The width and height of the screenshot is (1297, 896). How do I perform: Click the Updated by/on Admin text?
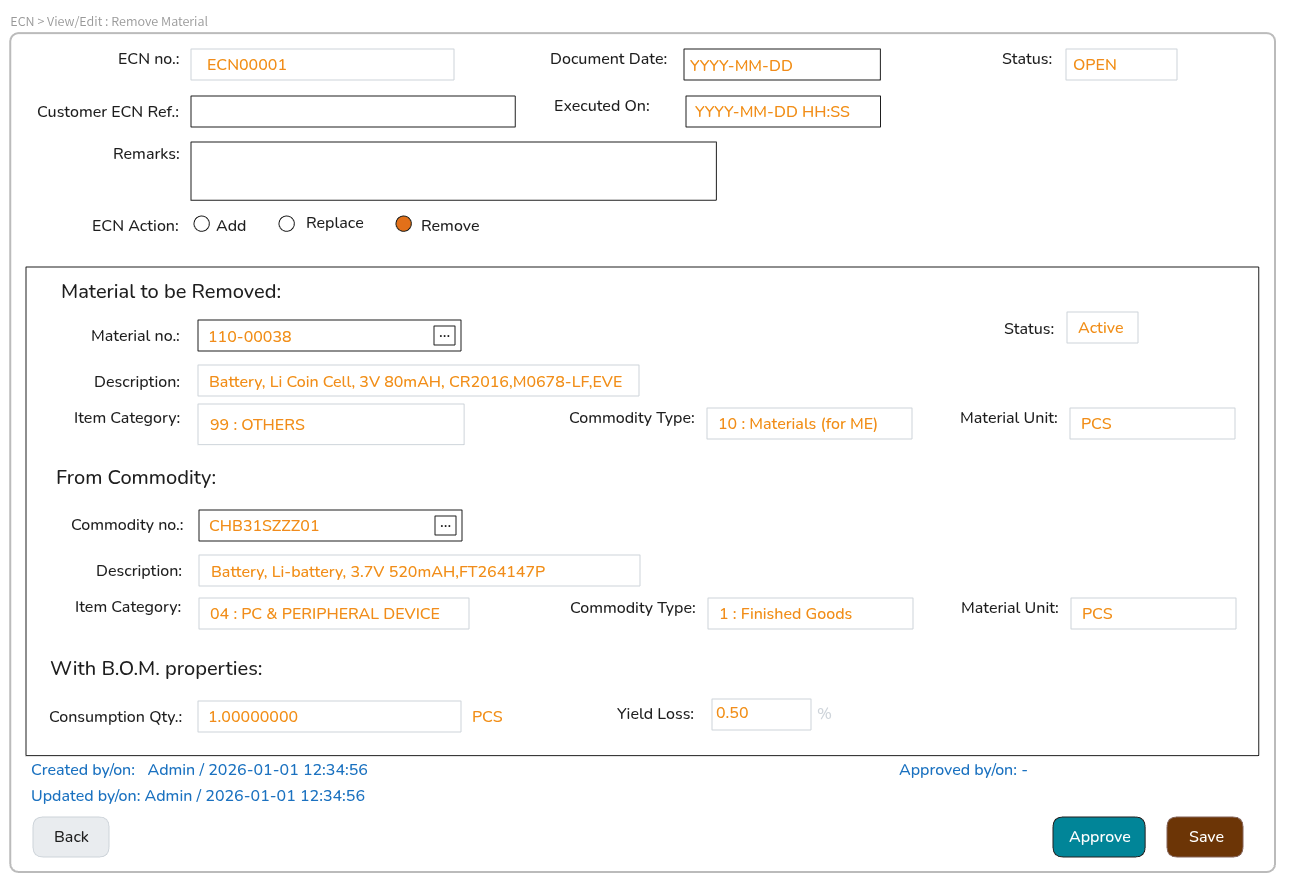198,796
